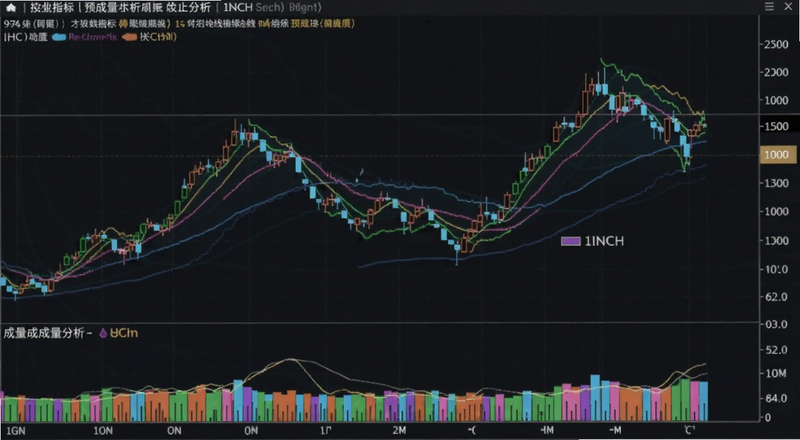Select the purple 1INCH legend swatch
Image resolution: width=800 pixels, height=440 pixels.
[x=571, y=241]
